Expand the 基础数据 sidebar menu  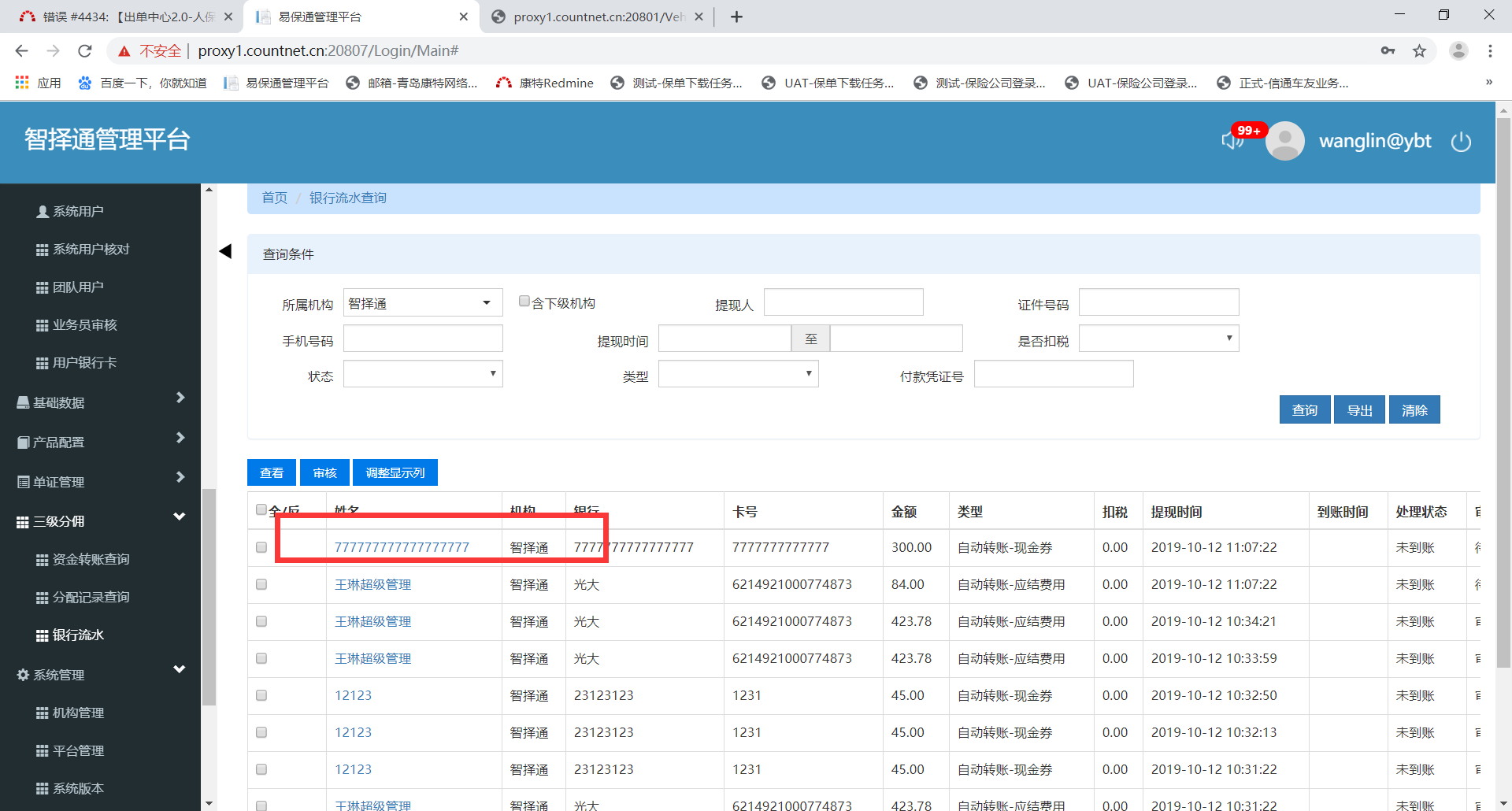tap(101, 402)
